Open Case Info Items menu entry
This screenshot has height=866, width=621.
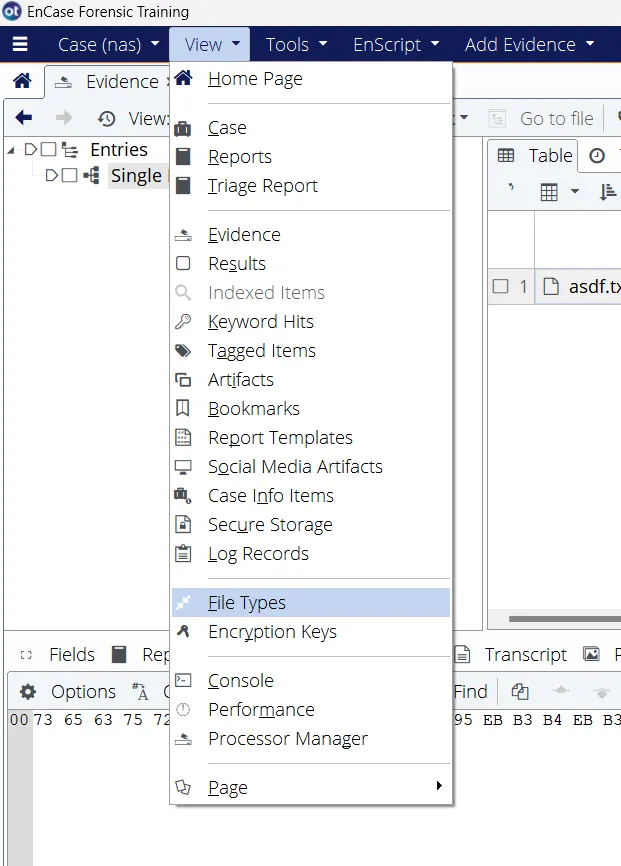pyautogui.click(x=311, y=495)
